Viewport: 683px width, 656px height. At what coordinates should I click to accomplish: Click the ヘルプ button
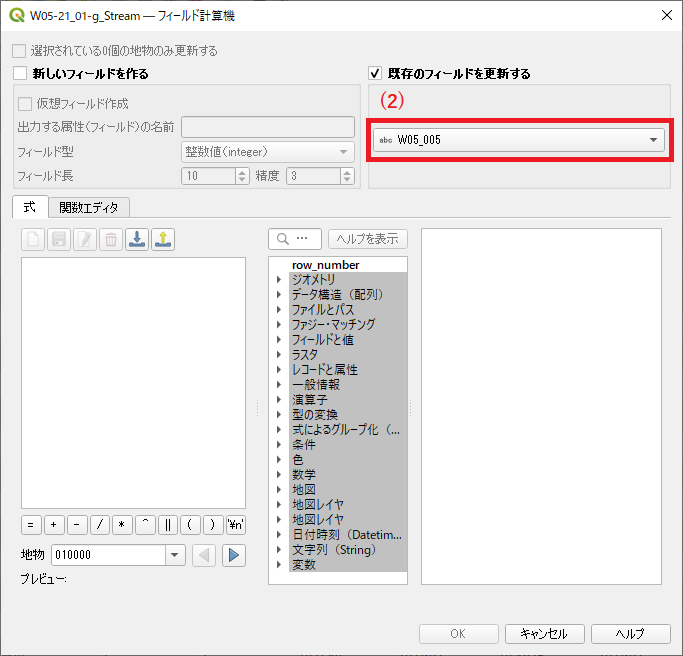pyautogui.click(x=630, y=634)
